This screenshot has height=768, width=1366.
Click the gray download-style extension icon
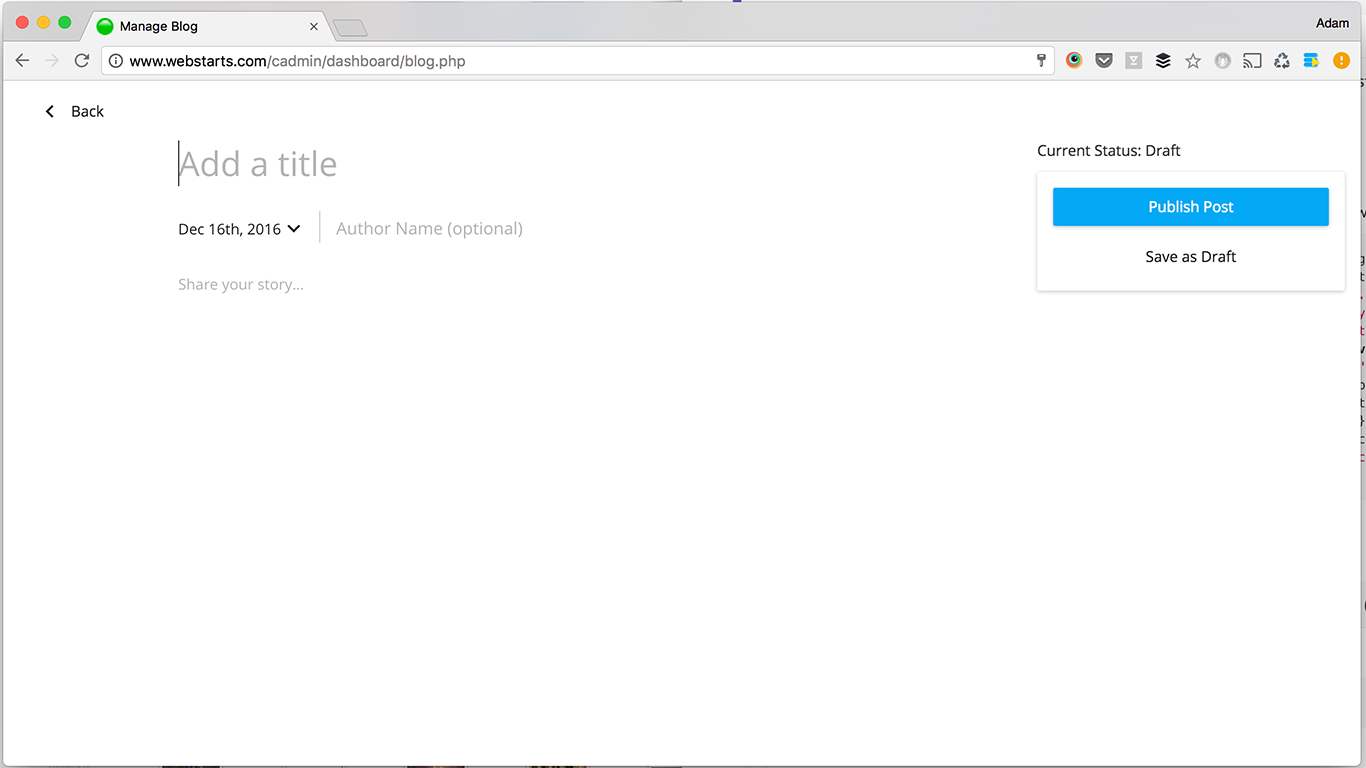tap(1133, 60)
